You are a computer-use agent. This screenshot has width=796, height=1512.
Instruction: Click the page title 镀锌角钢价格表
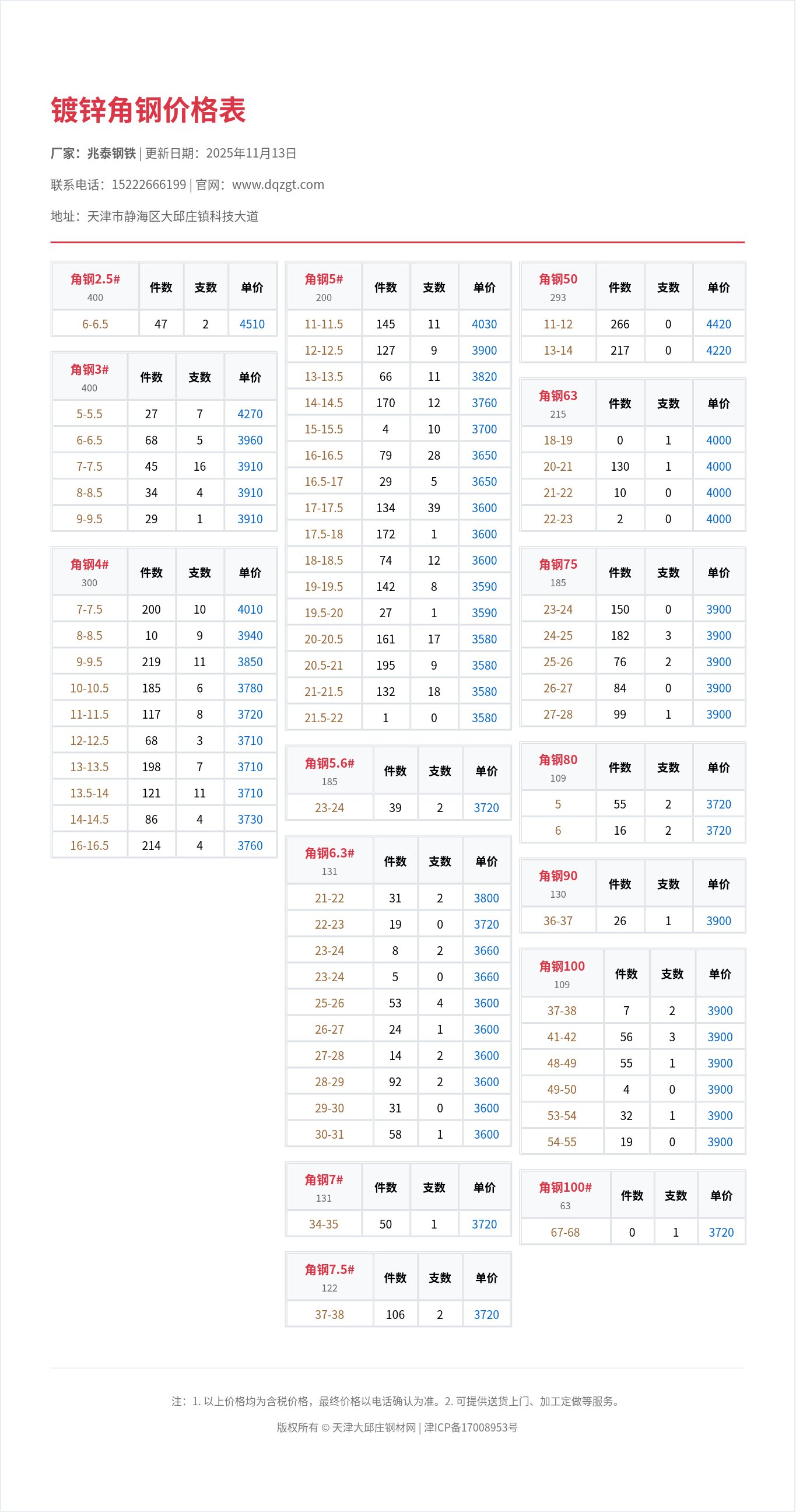point(148,110)
